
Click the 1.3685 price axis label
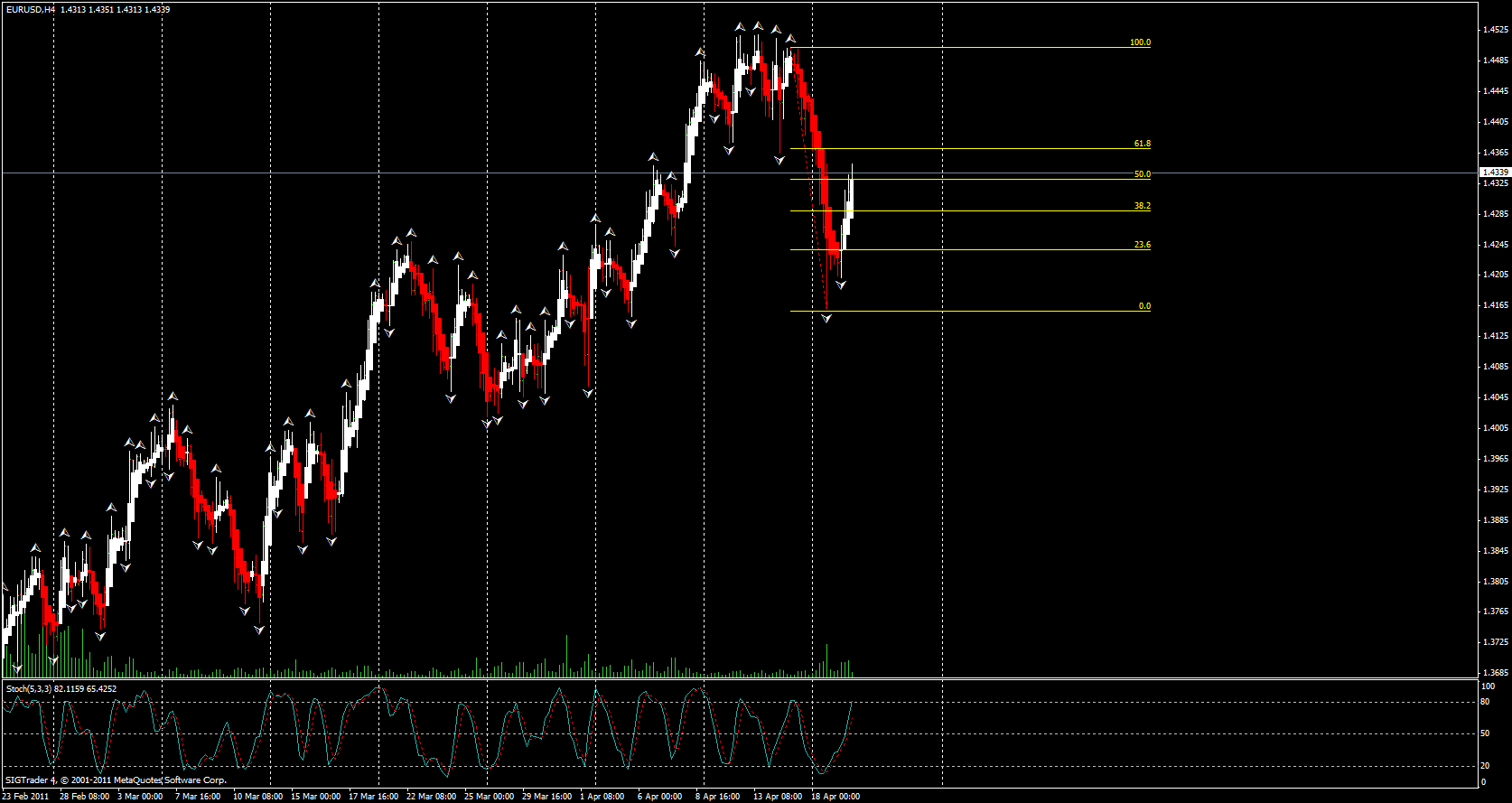point(1496,673)
